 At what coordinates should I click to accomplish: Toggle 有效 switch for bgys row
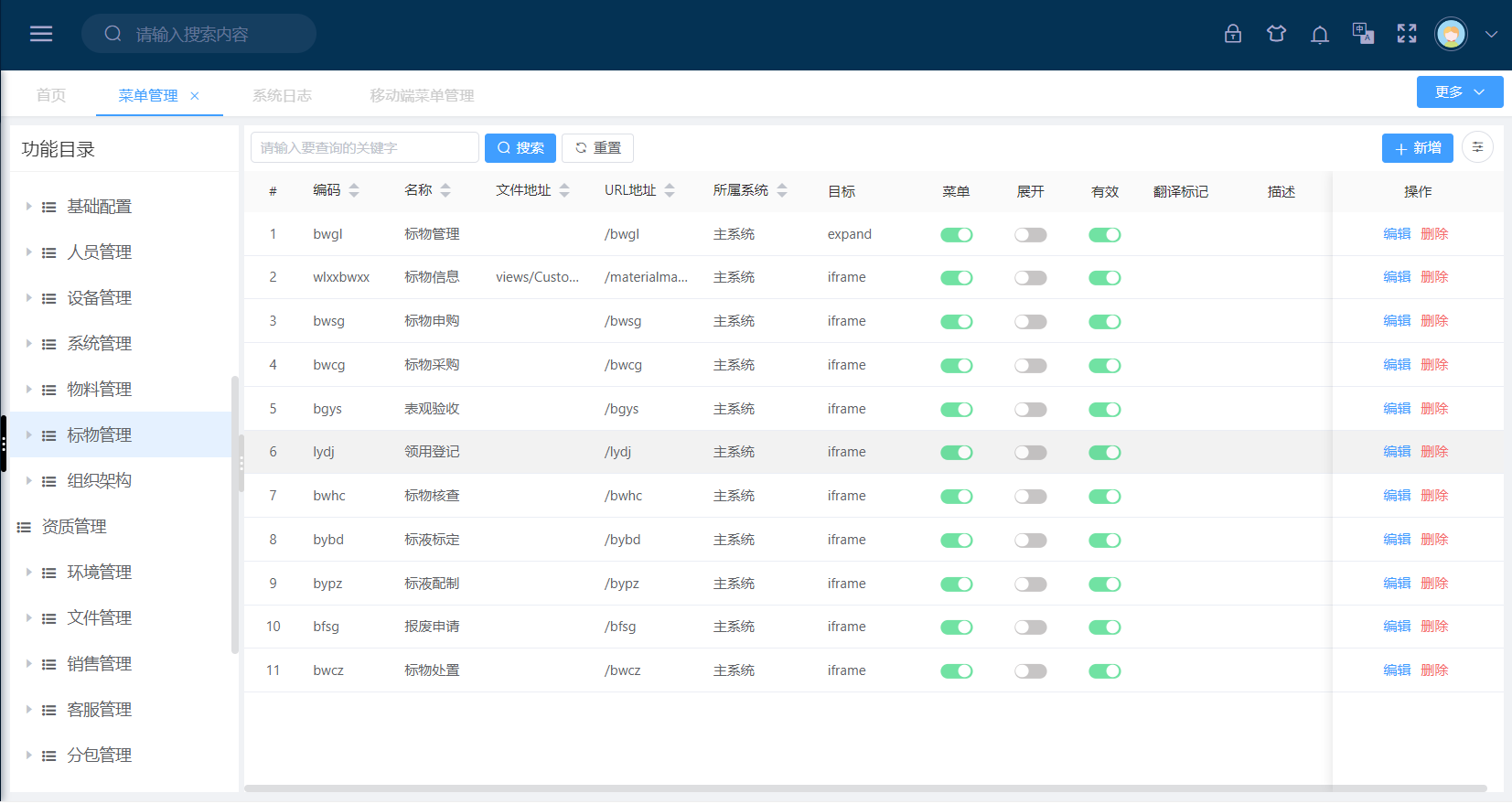coord(1105,410)
